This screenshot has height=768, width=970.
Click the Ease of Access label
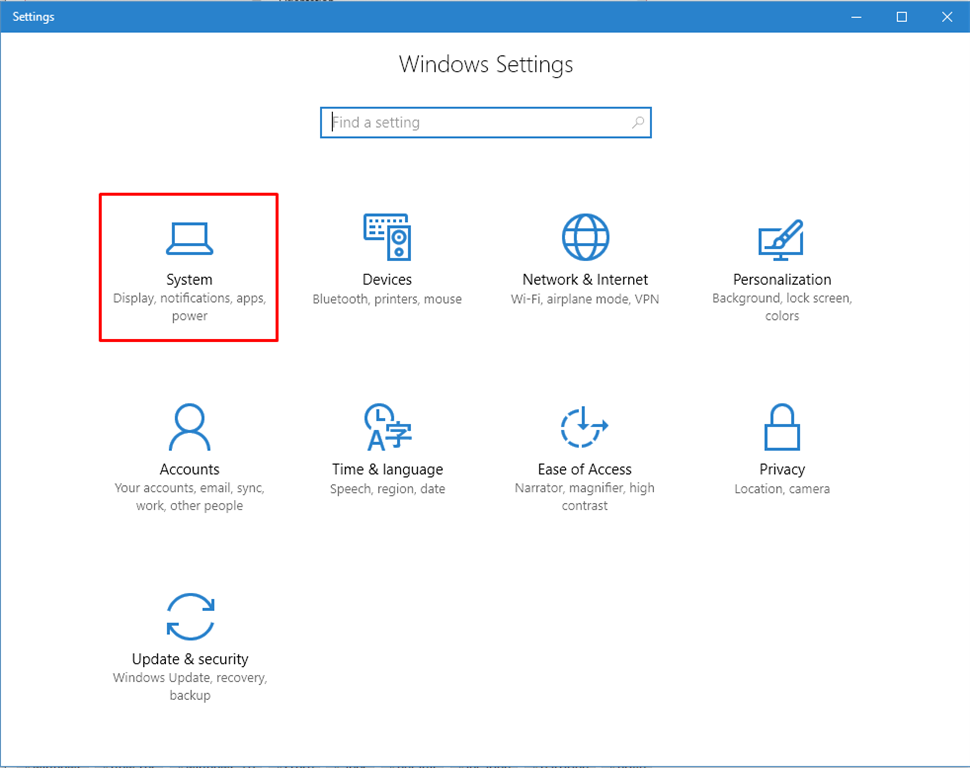pyautogui.click(x=585, y=469)
